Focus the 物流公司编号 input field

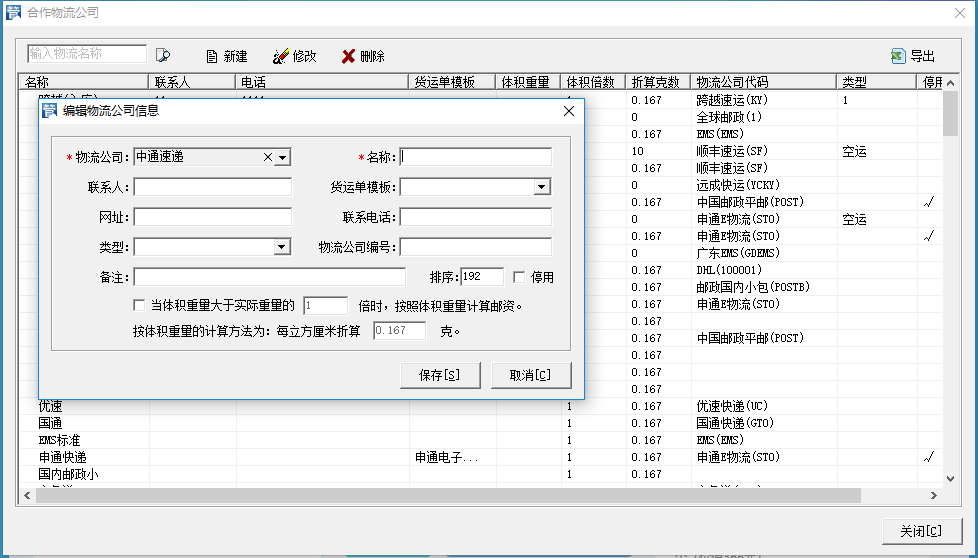point(475,247)
